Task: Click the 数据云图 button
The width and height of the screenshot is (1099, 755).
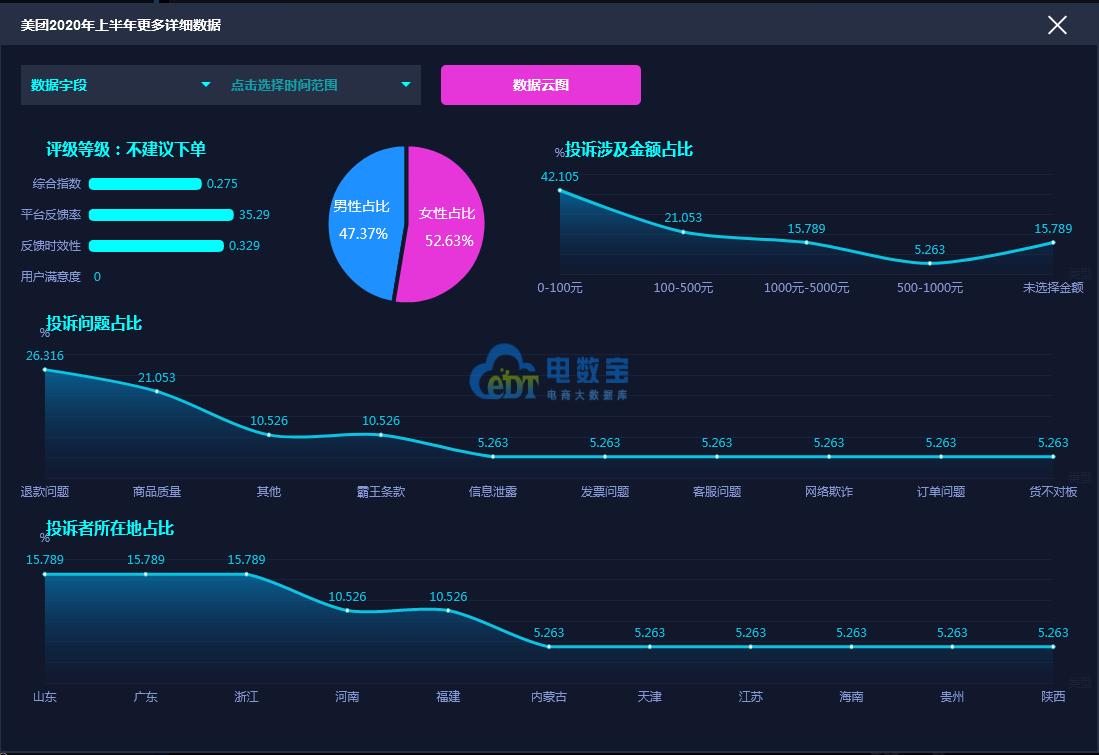Action: coord(539,85)
